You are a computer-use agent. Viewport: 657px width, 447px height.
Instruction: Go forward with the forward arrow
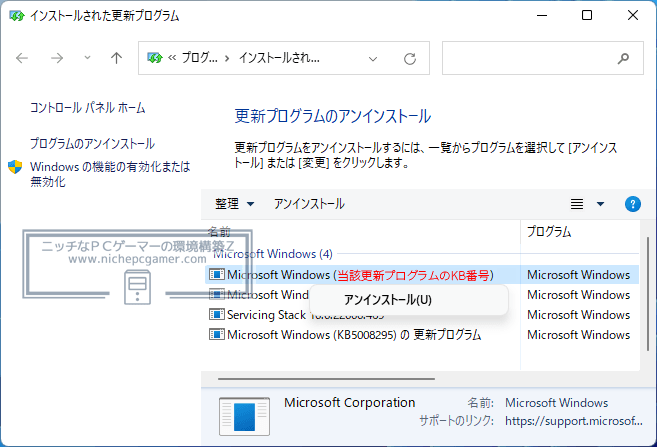[x=57, y=58]
